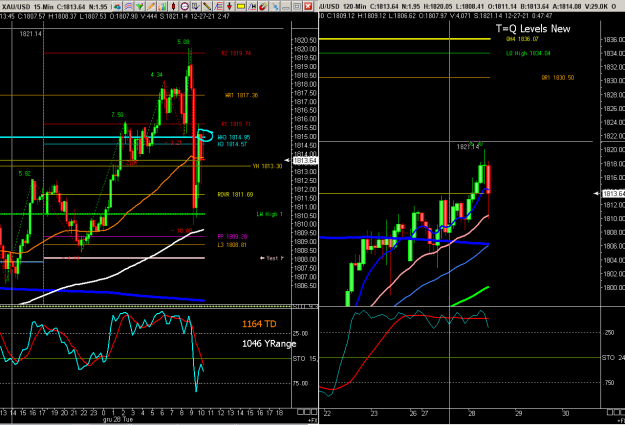Image resolution: width=625 pixels, height=425 pixels.
Task: Click the green funnel filter icon
Action: click(x=140, y=6)
